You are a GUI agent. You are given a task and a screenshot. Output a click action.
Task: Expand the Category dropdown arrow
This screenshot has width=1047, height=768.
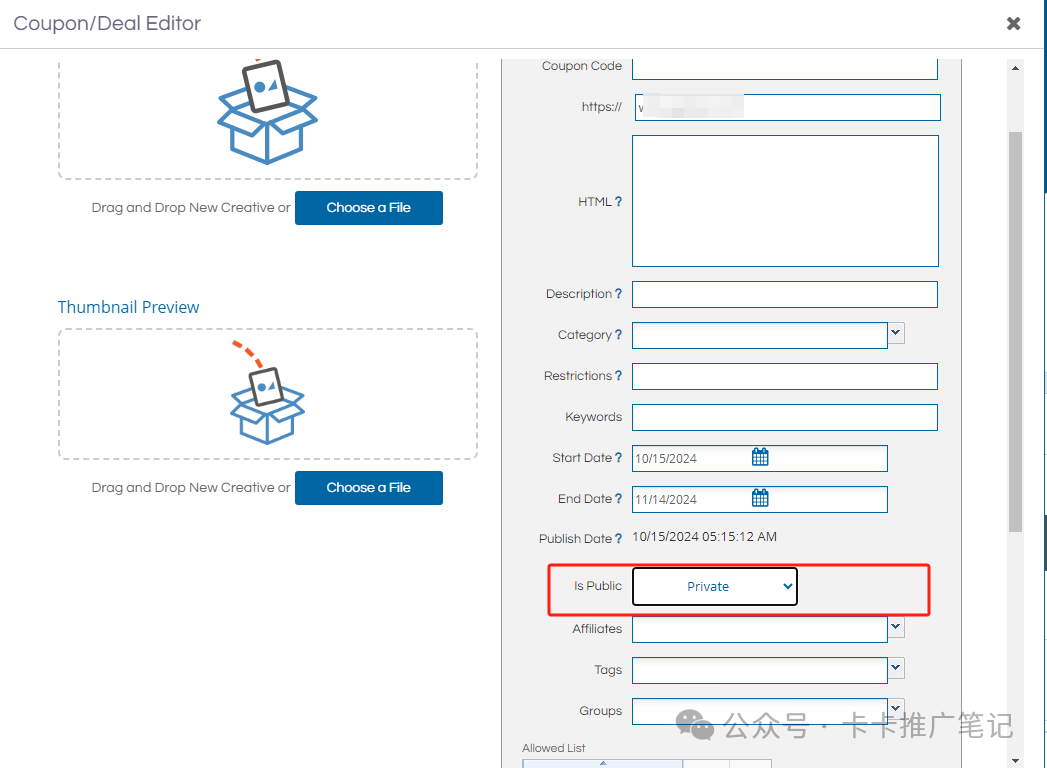pyautogui.click(x=896, y=333)
